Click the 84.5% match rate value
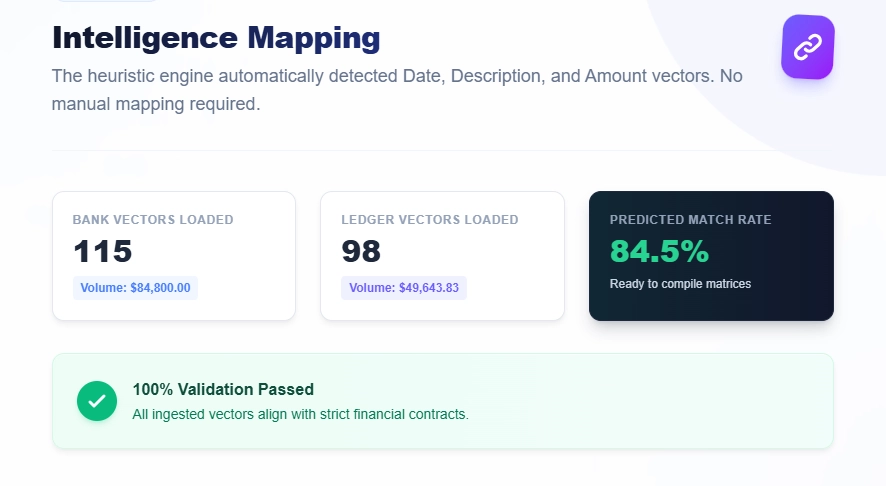 659,251
